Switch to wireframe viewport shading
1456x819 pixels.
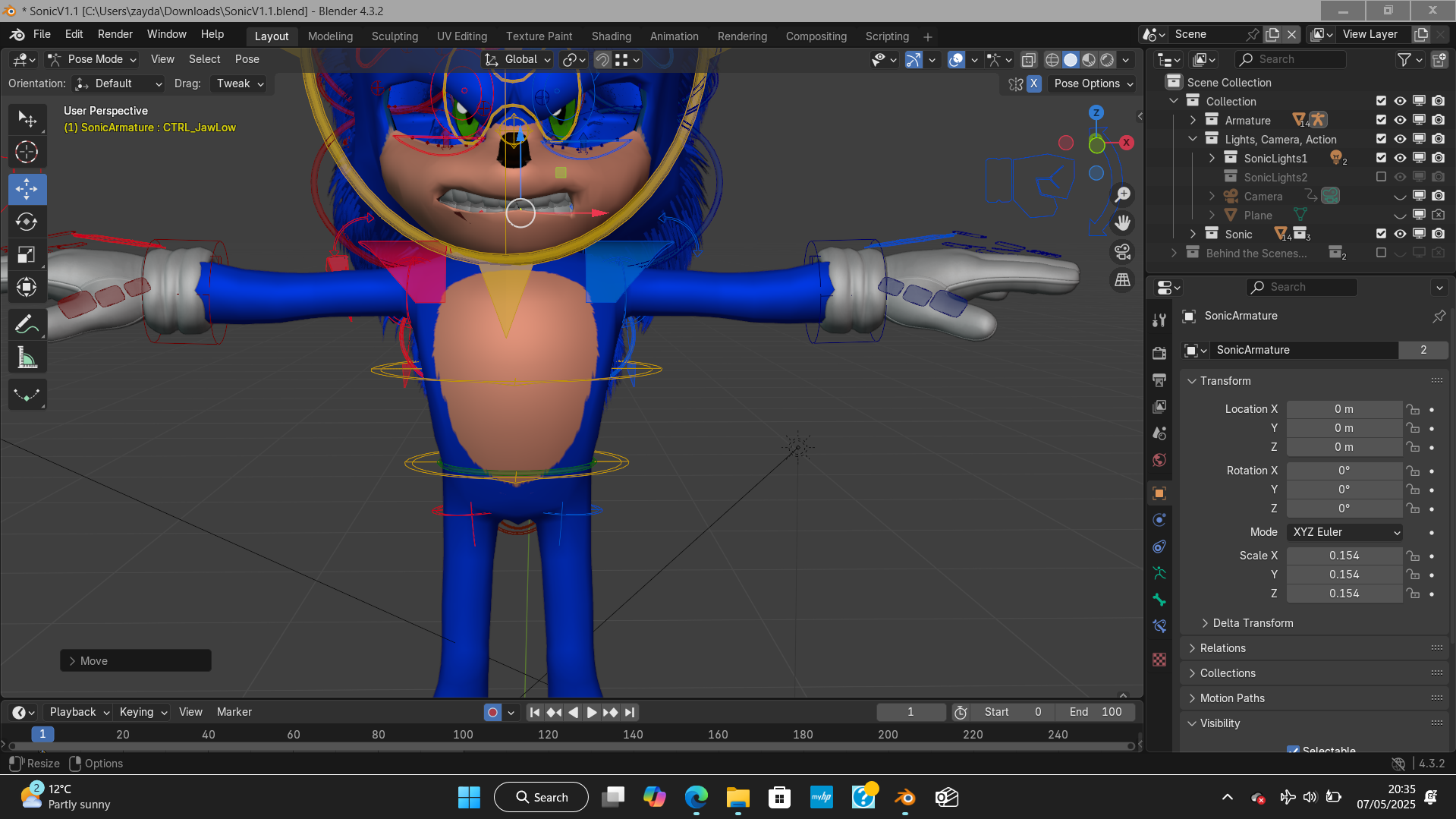point(1052,60)
